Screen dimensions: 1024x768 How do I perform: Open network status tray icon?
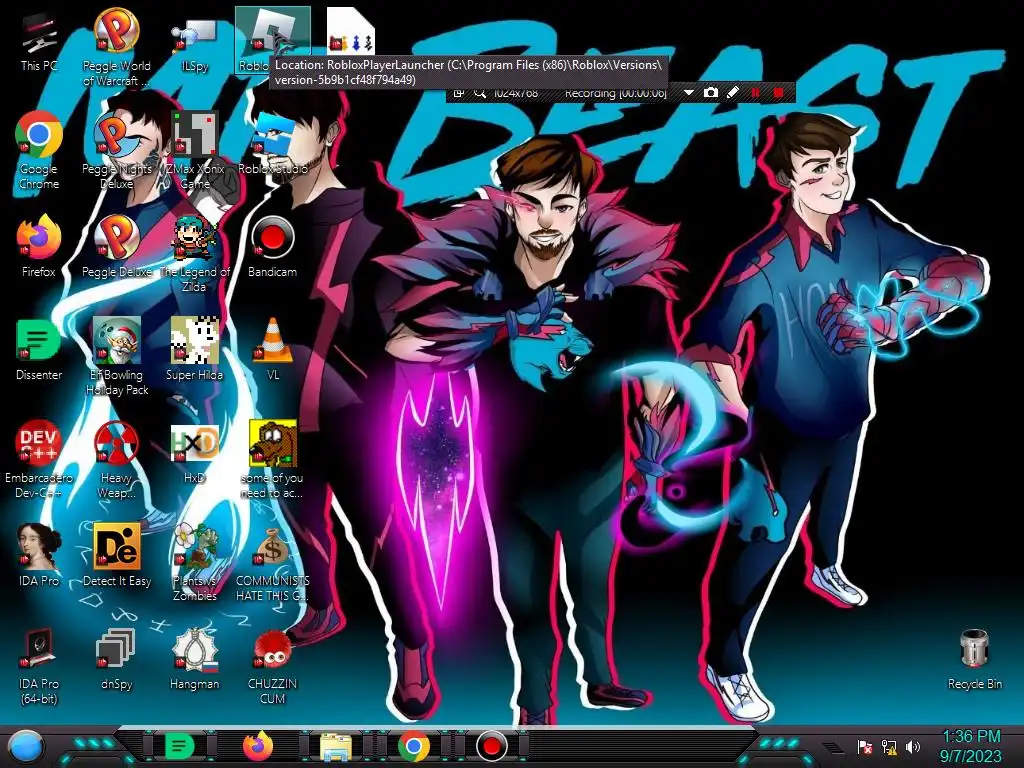[889, 746]
